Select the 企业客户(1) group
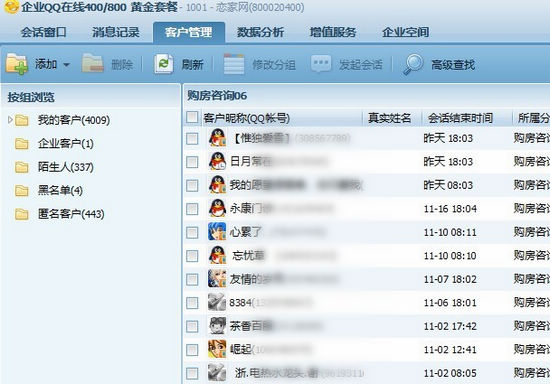 [x=66, y=143]
